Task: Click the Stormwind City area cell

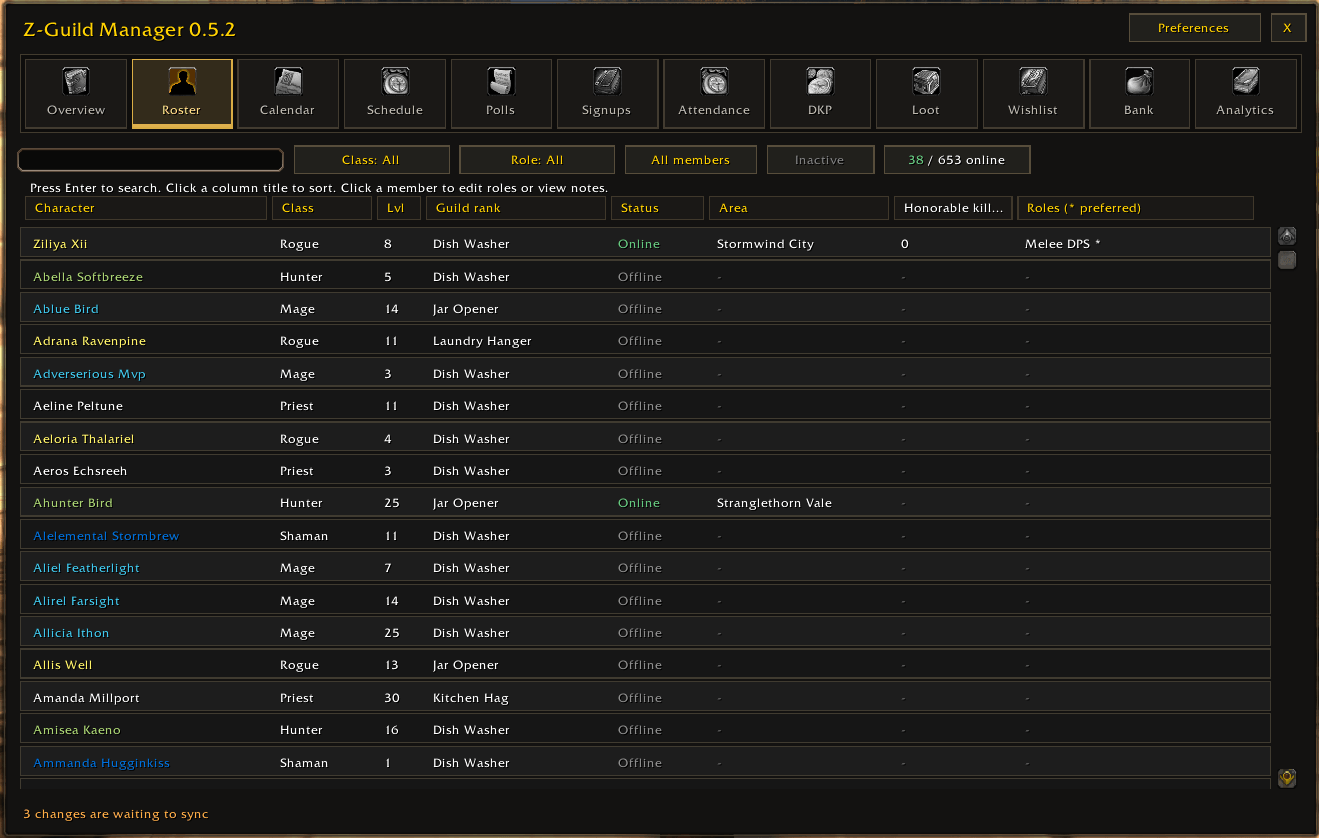Action: [765, 244]
